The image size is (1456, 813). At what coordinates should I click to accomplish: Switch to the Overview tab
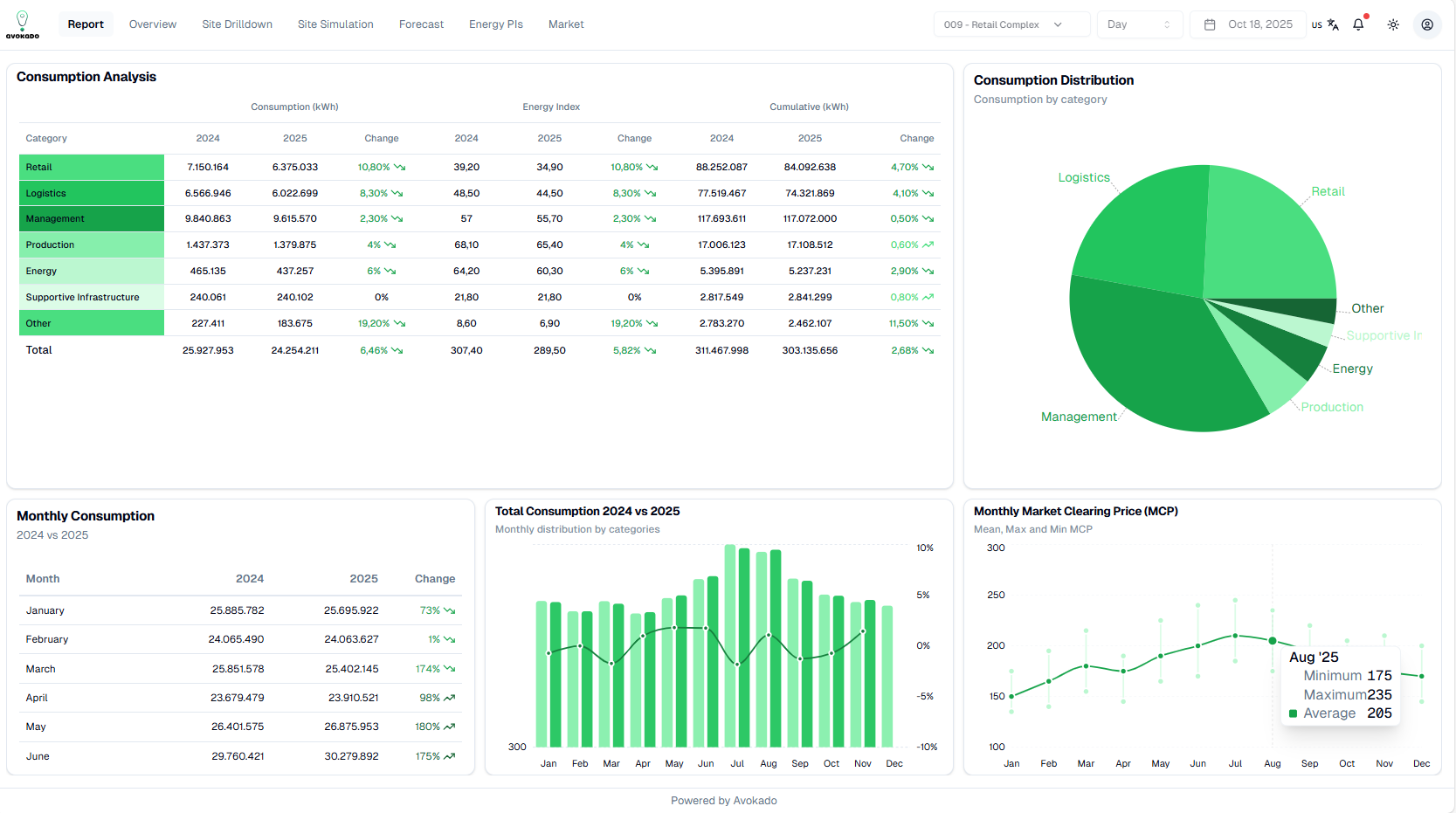[x=153, y=24]
